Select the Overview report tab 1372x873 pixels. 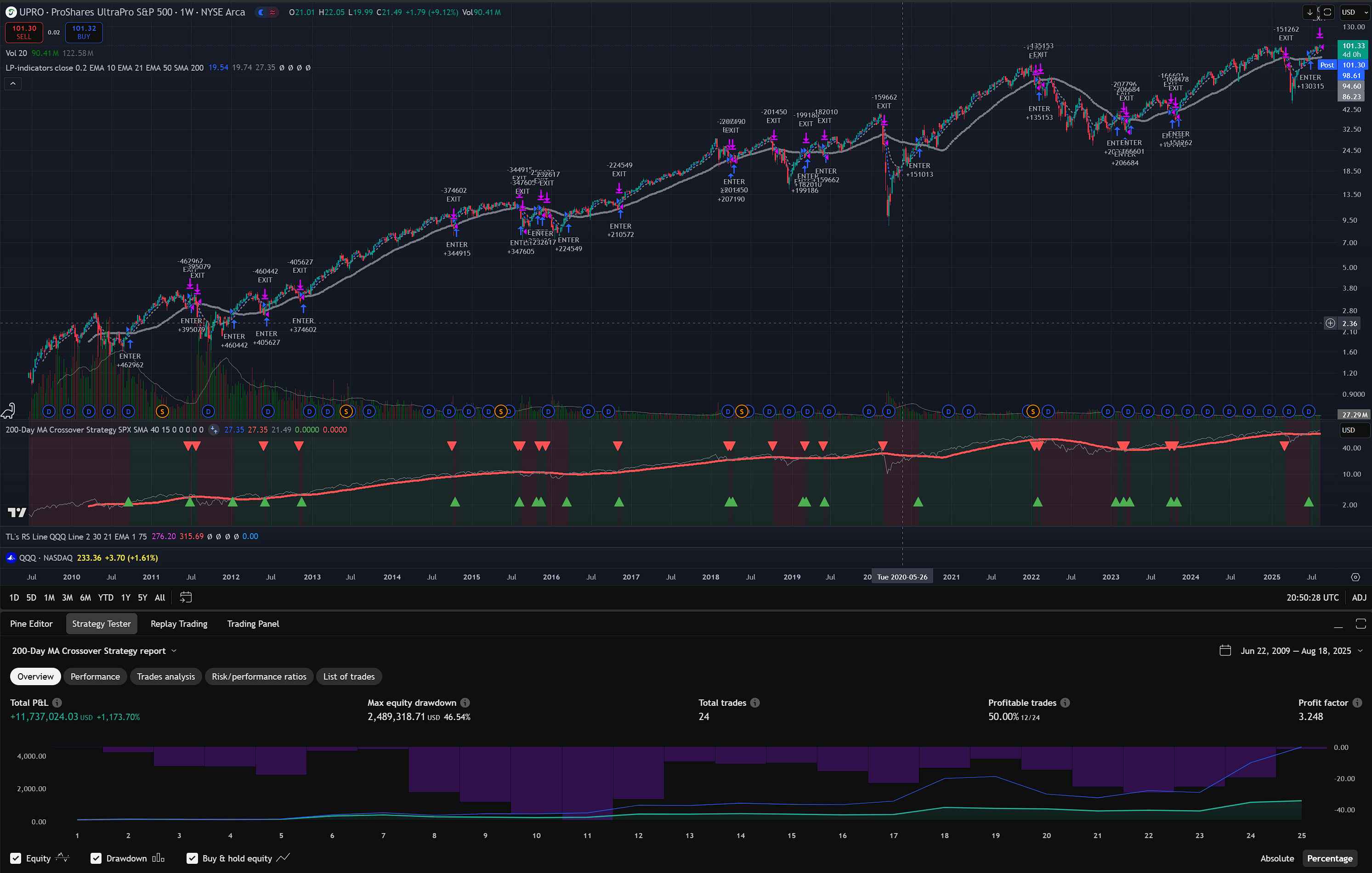pyautogui.click(x=35, y=676)
